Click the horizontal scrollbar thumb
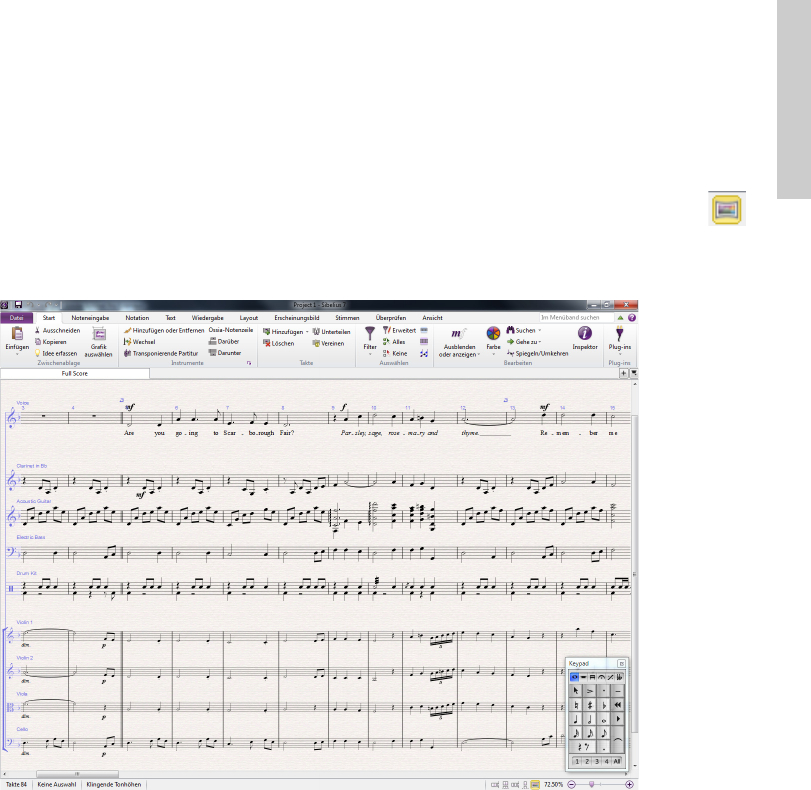The image size is (811, 790). 77,774
